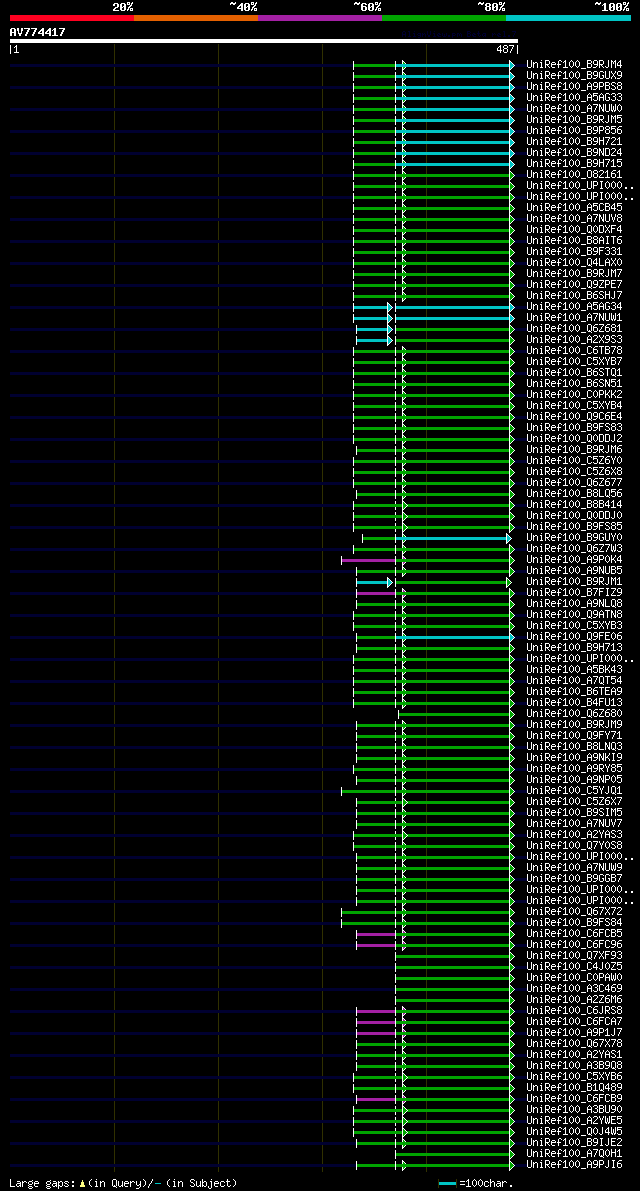This screenshot has width=640, height=1191.
Task: Select subject UniRef100_A5BK43
Action: (574, 670)
